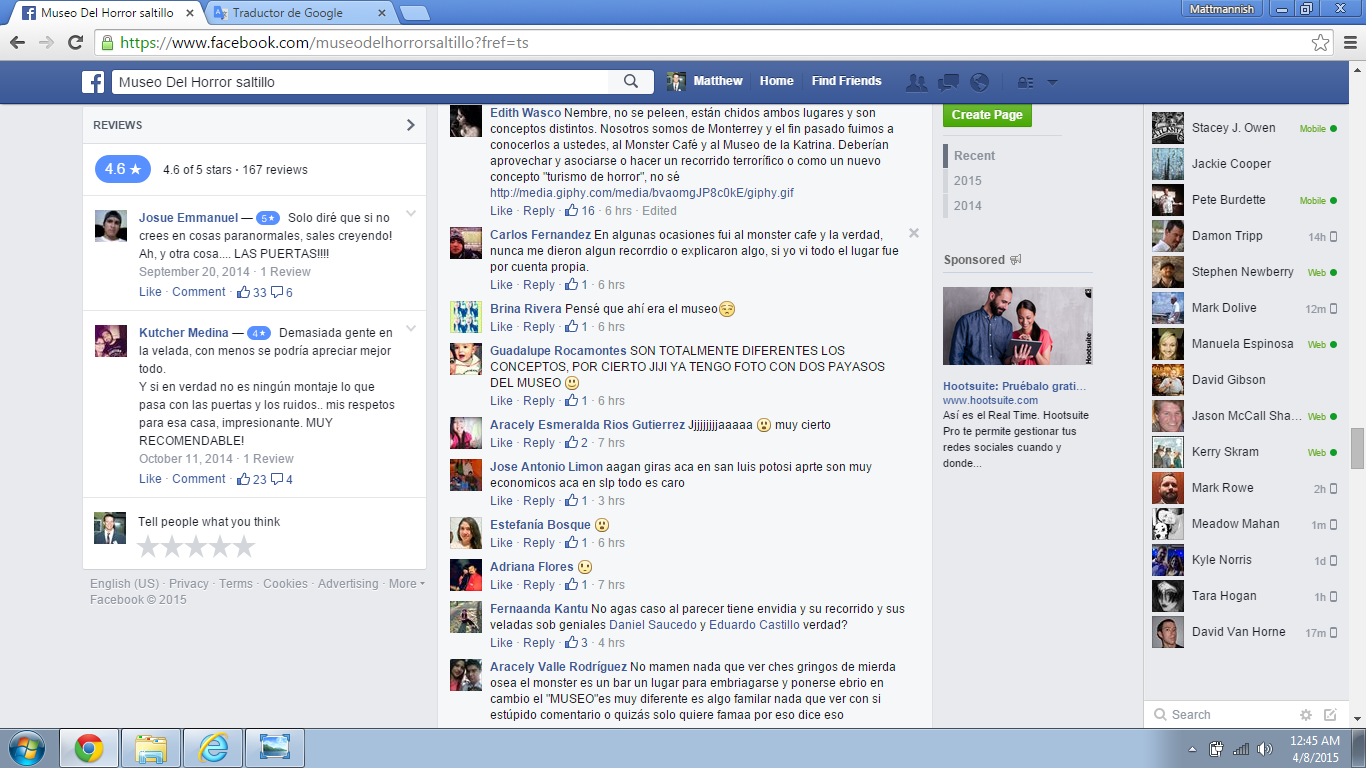The height and width of the screenshot is (768, 1366).
Task: Click the Create Page button
Action: pyautogui.click(x=987, y=115)
